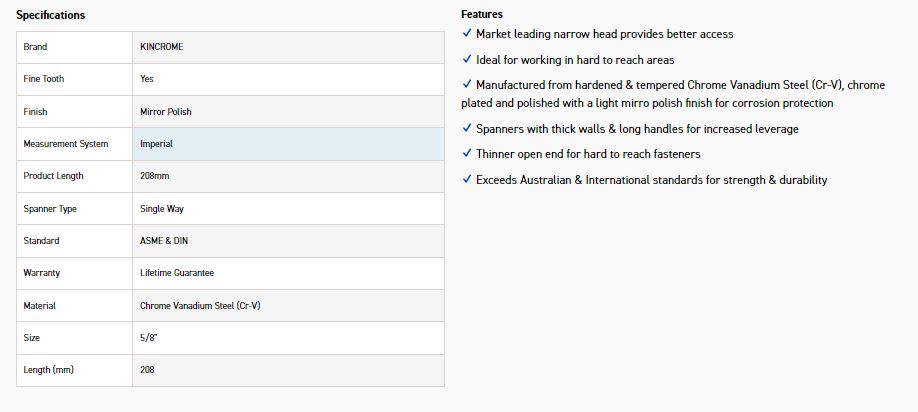918x412 pixels.
Task: Click the Imperial measurement value cell
Action: [x=157, y=144]
